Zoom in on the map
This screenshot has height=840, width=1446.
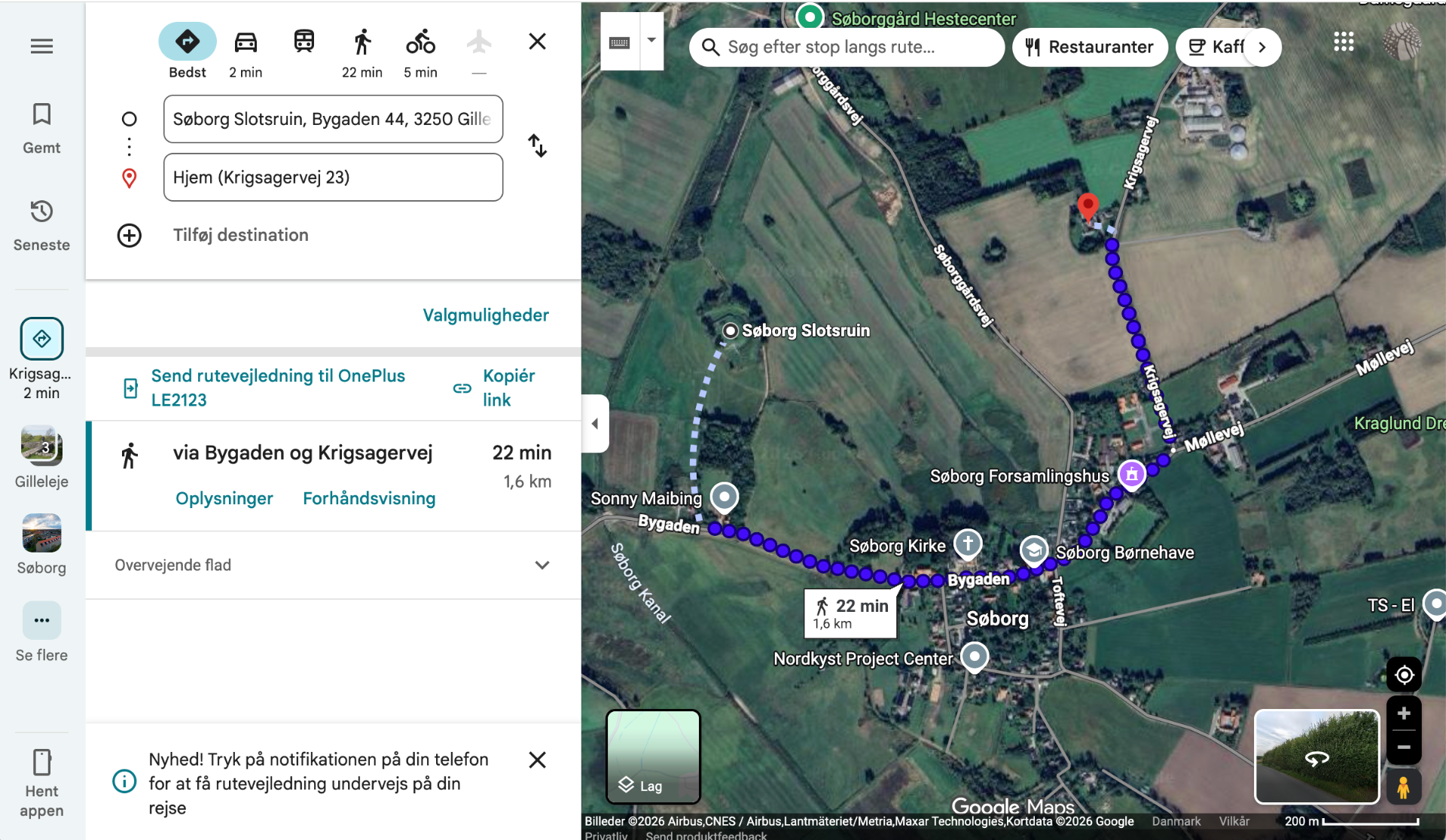tap(1404, 714)
